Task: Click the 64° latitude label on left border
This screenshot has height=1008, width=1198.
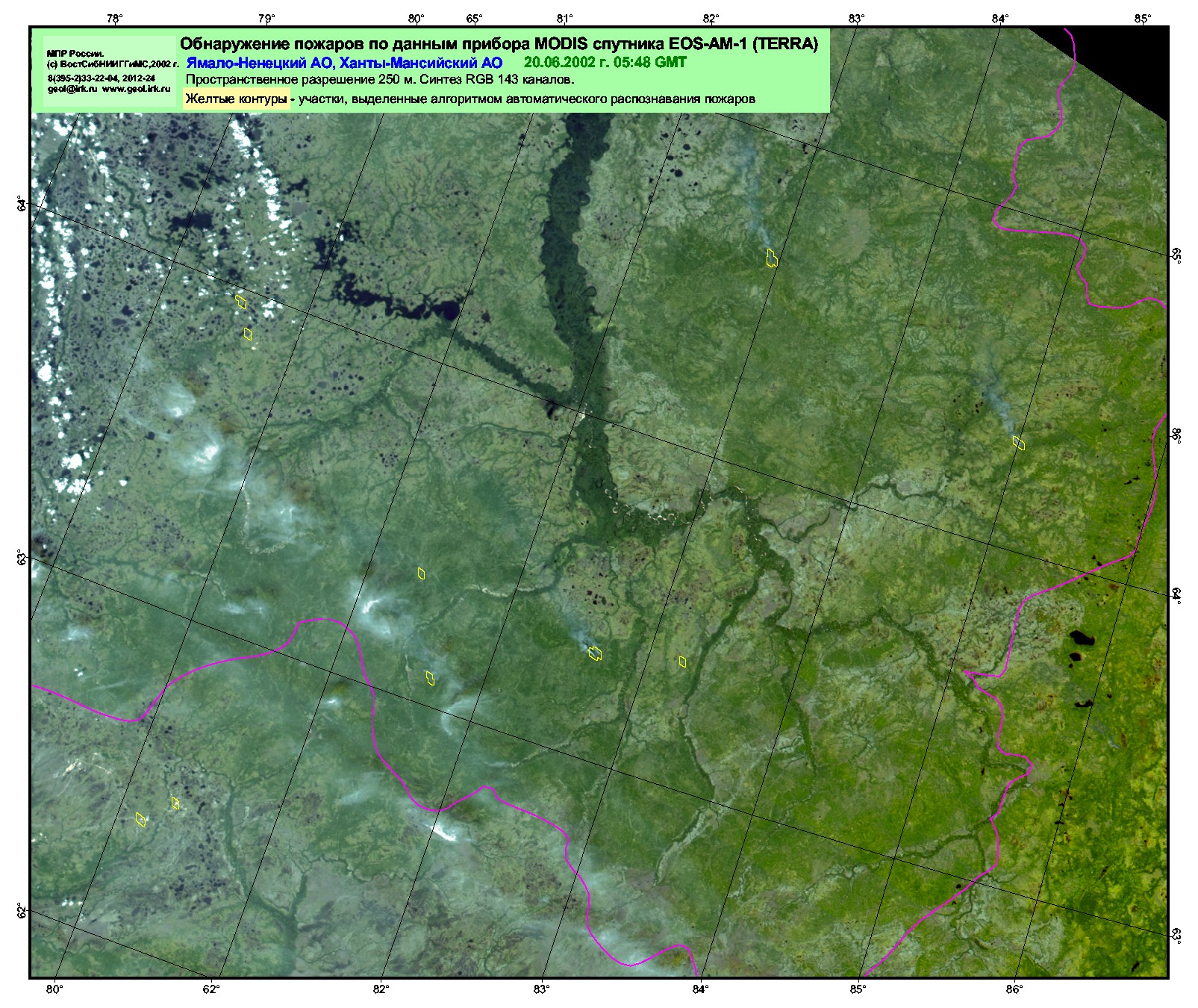Action: (22, 202)
